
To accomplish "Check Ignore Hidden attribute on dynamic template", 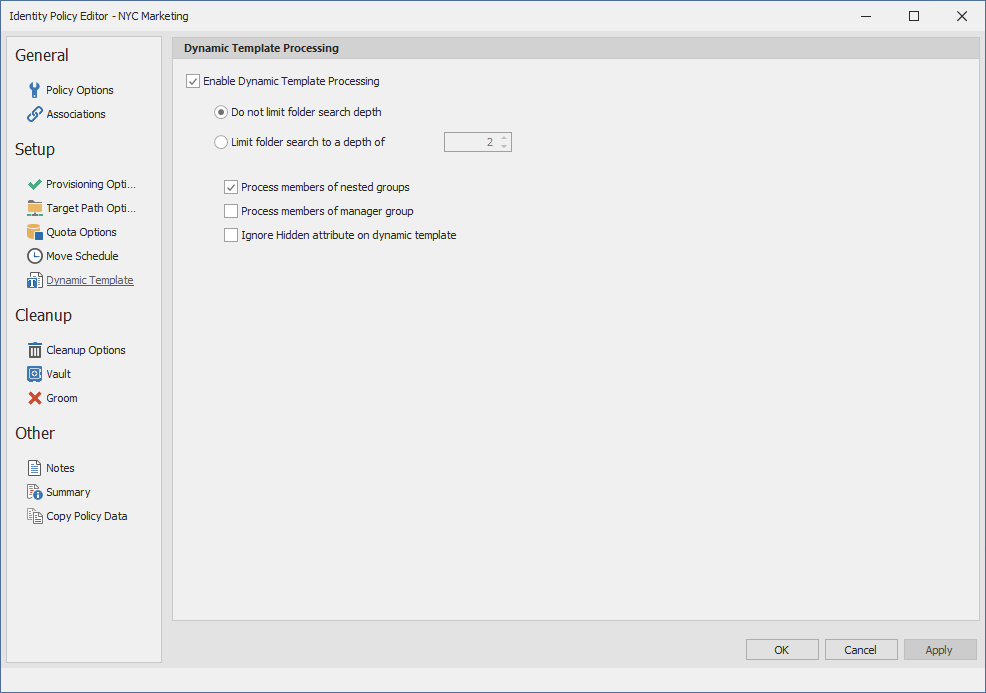I will pos(231,235).
